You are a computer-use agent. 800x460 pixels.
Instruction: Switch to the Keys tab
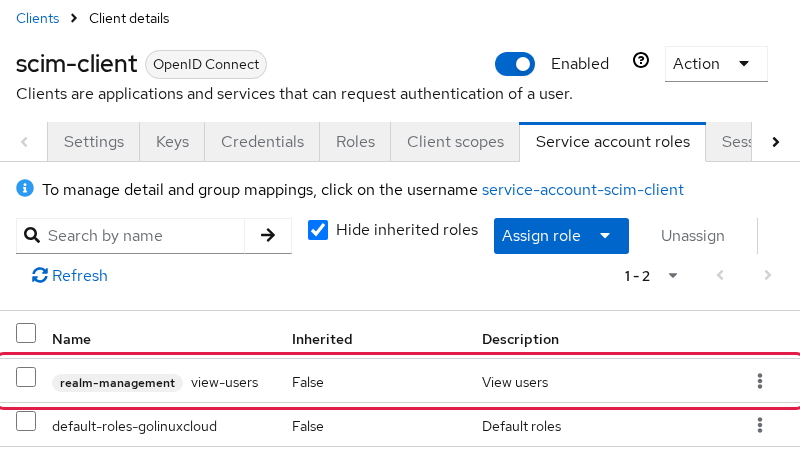172,142
